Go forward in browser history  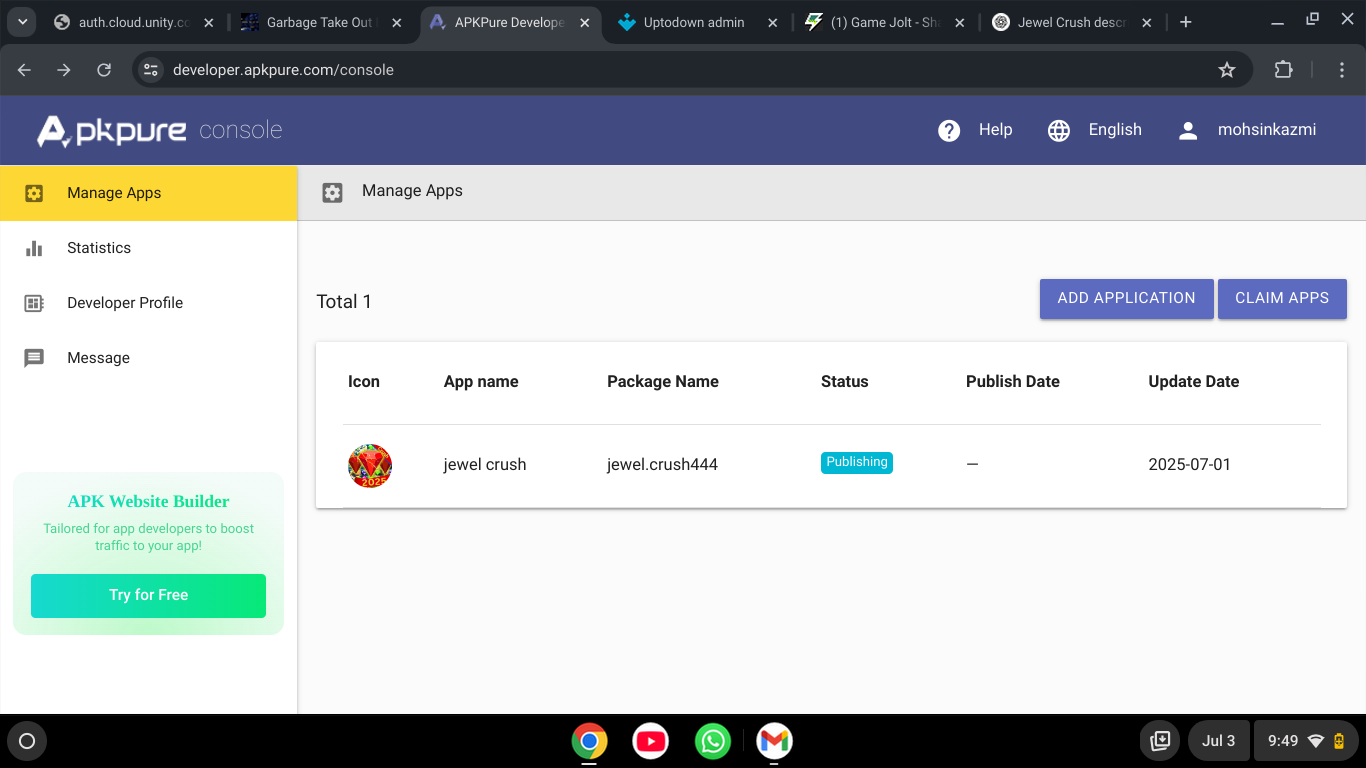click(64, 70)
